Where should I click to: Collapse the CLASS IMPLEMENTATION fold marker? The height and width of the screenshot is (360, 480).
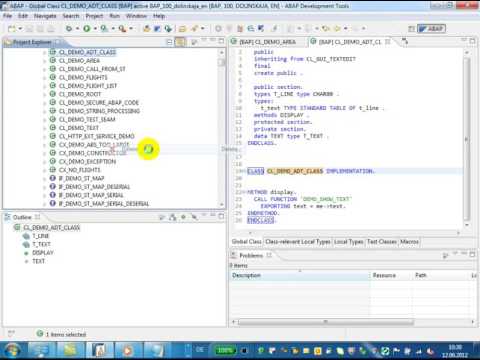(x=245, y=171)
